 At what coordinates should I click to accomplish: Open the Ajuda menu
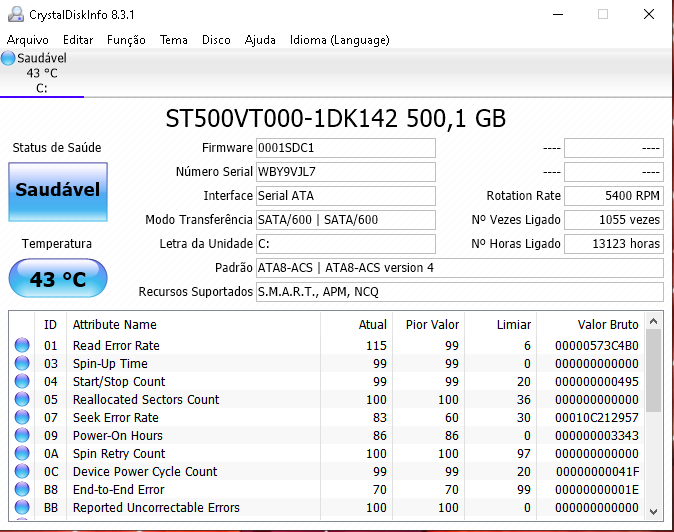click(x=260, y=40)
